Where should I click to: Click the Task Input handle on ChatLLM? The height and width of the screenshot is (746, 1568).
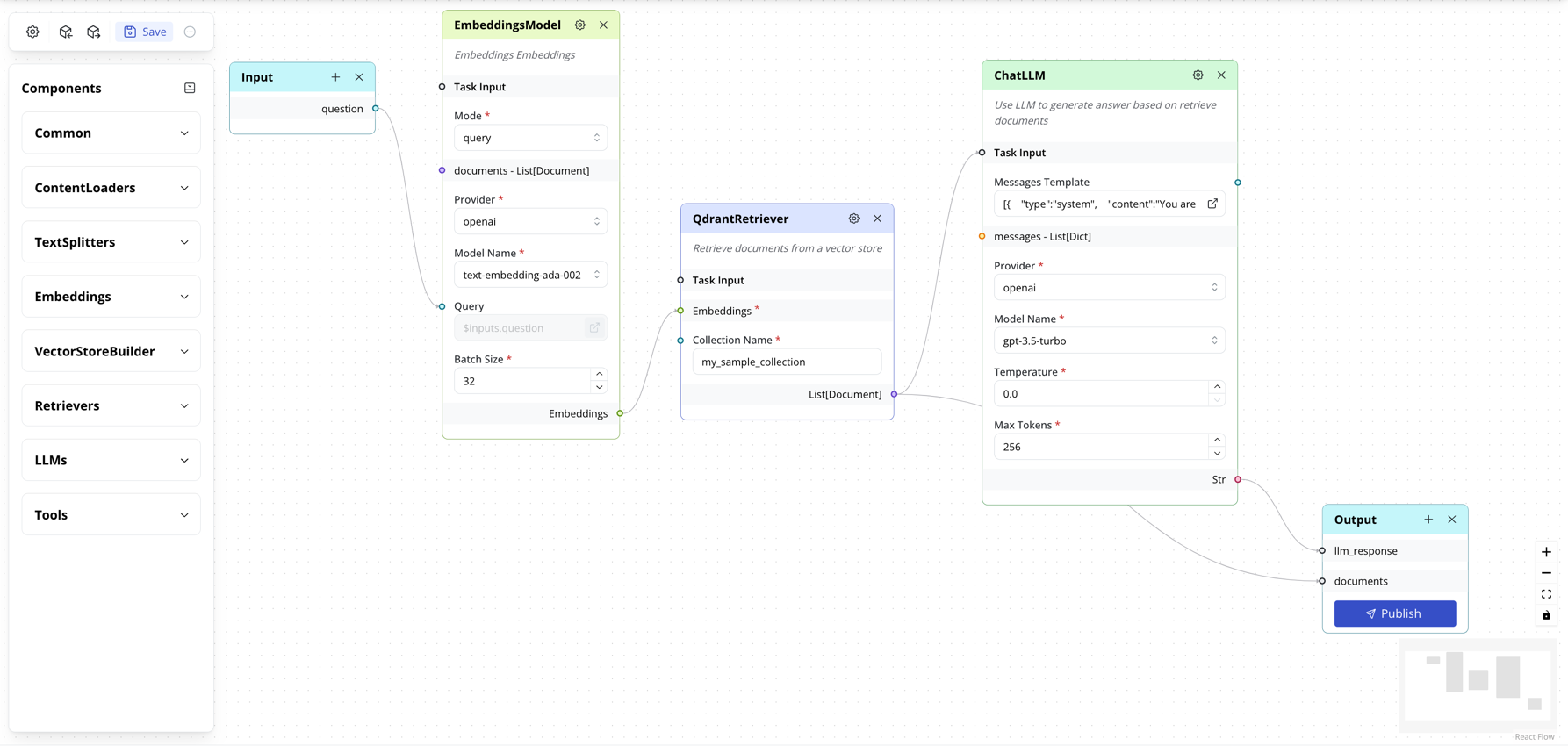pyautogui.click(x=982, y=153)
